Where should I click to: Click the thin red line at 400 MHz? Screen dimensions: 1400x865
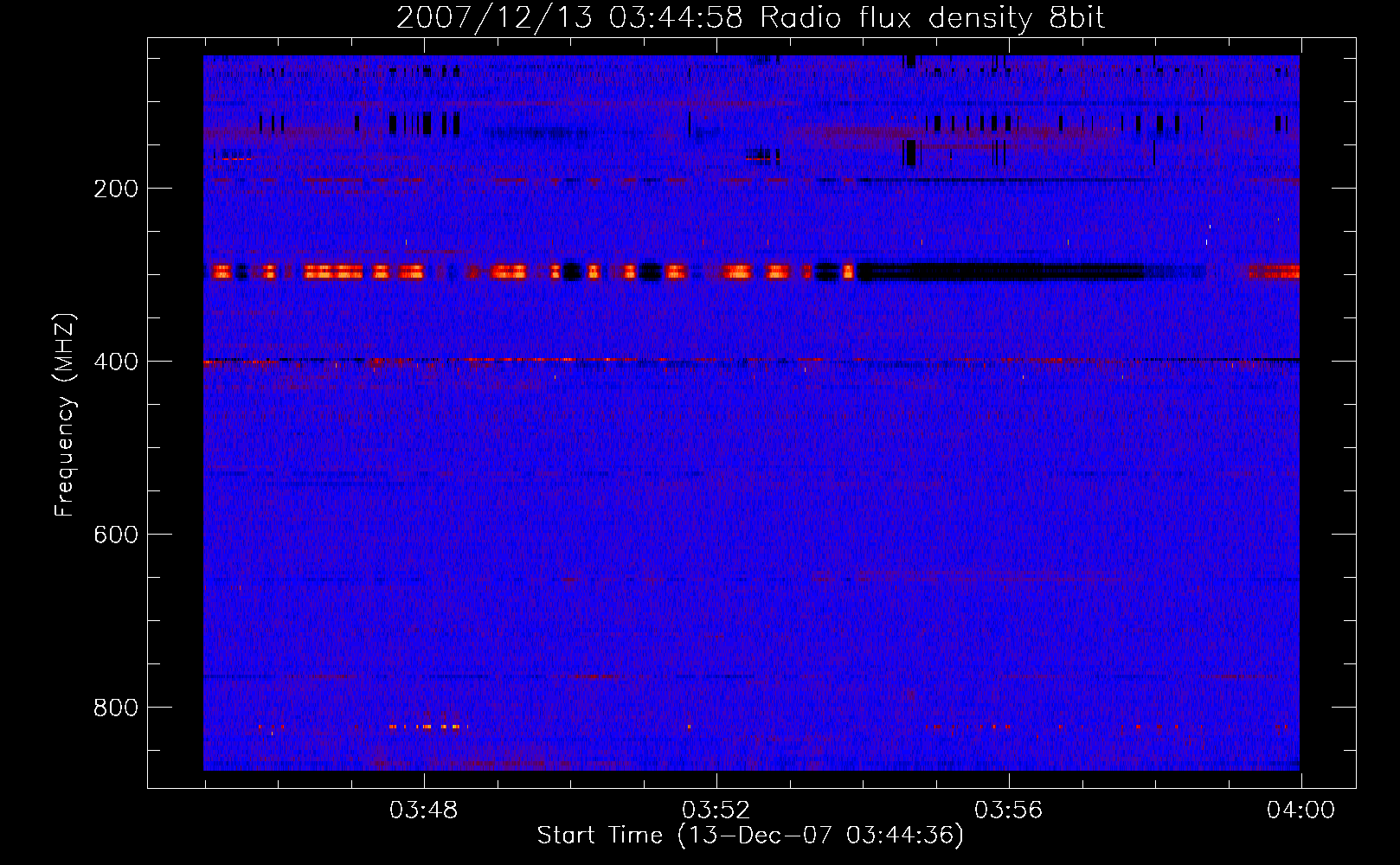click(751, 360)
